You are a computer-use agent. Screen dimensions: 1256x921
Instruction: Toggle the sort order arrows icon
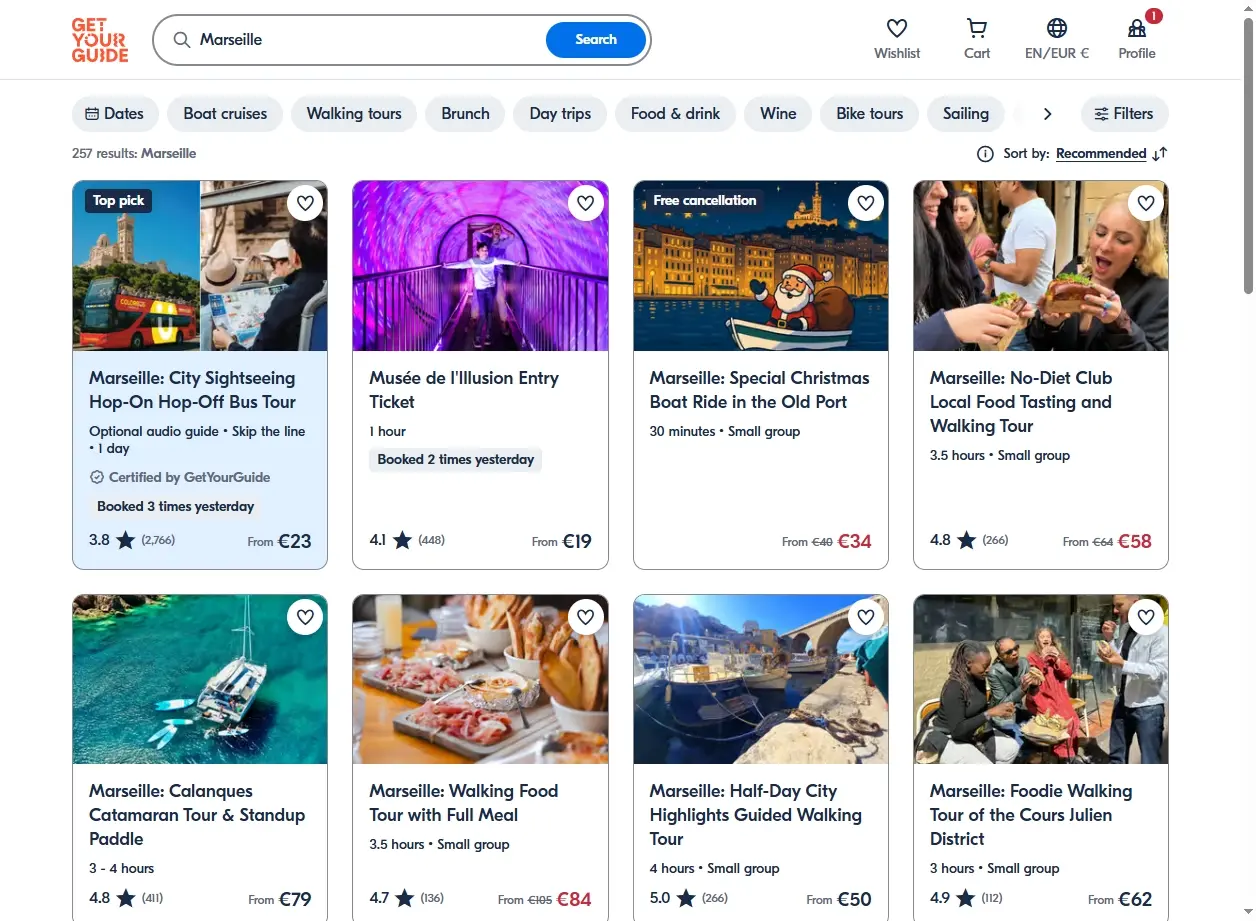1160,154
